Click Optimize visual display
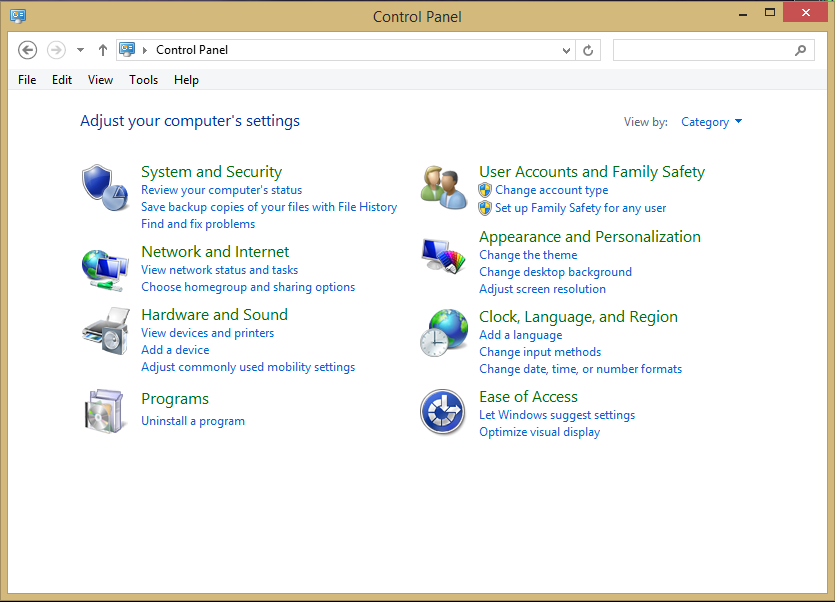Image resolution: width=835 pixels, height=602 pixels. [x=539, y=432]
